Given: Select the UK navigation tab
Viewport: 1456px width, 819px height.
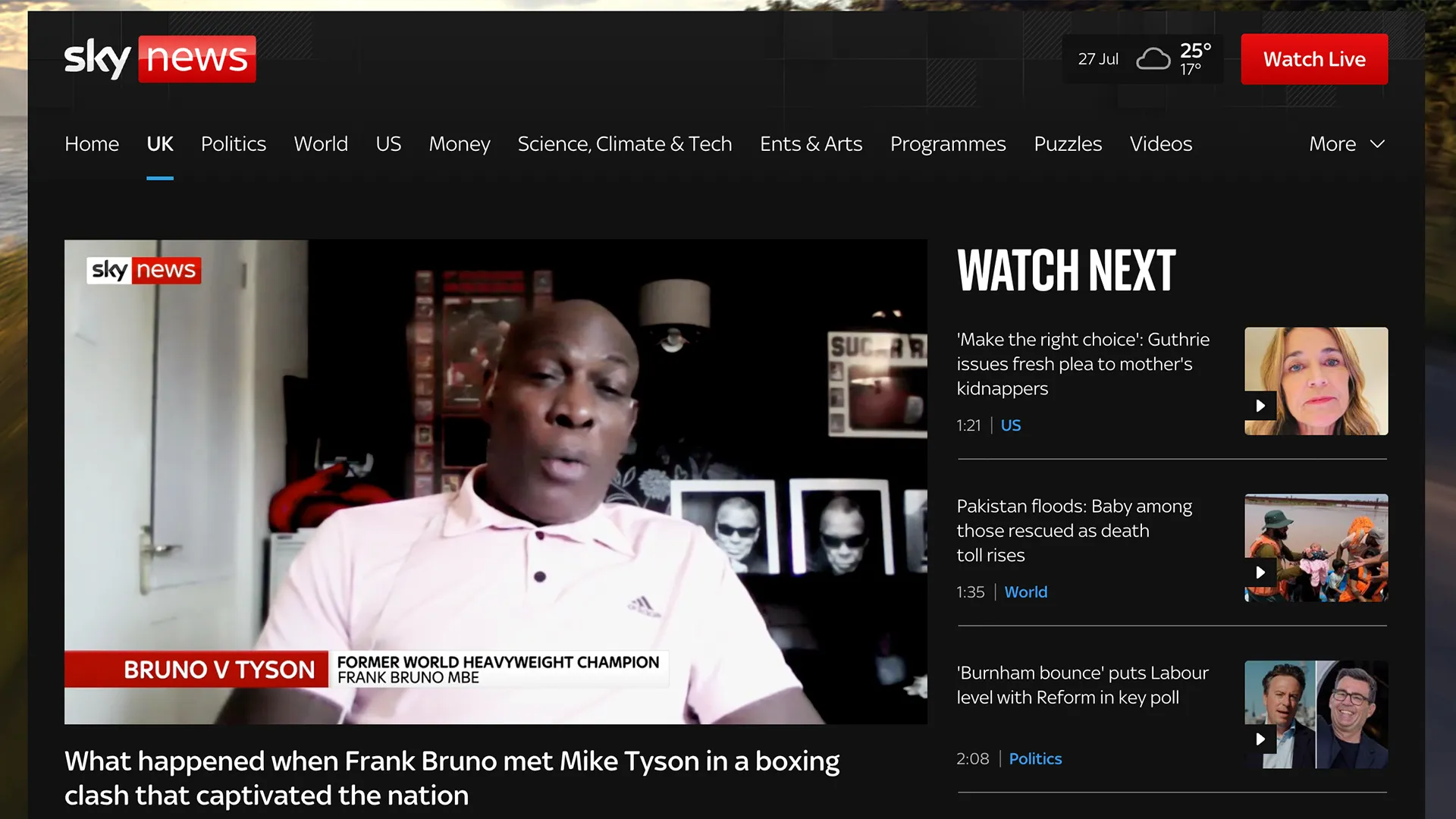Looking at the screenshot, I should [x=160, y=144].
